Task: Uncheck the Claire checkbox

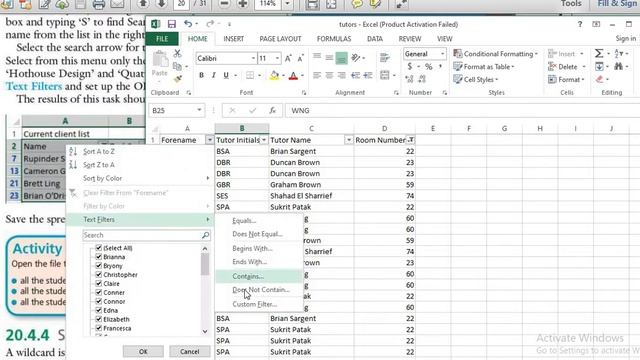Action: (x=98, y=283)
